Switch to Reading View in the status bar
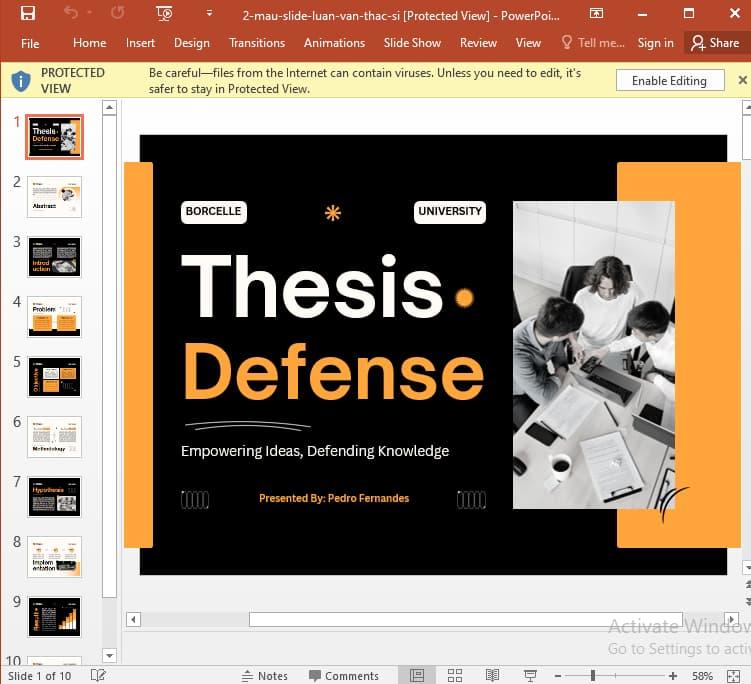 point(492,676)
